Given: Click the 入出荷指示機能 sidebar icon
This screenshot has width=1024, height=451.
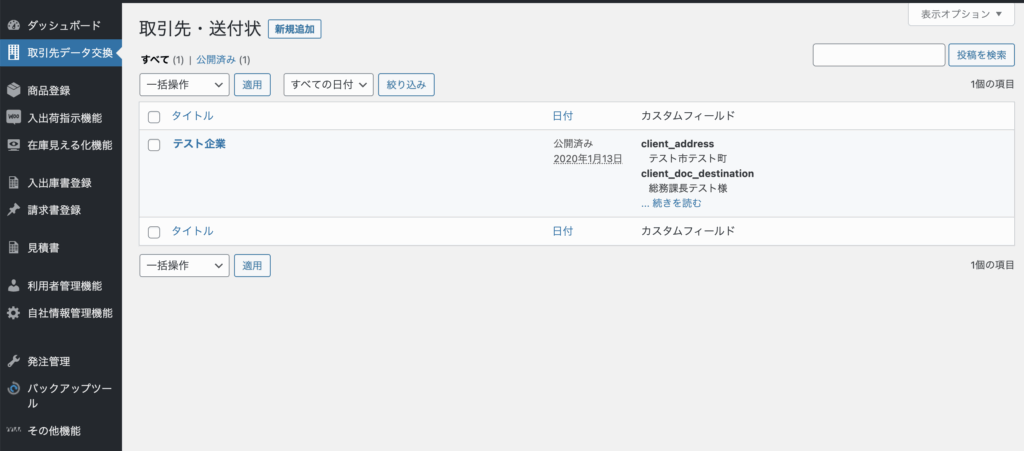Looking at the screenshot, I should [x=13, y=118].
